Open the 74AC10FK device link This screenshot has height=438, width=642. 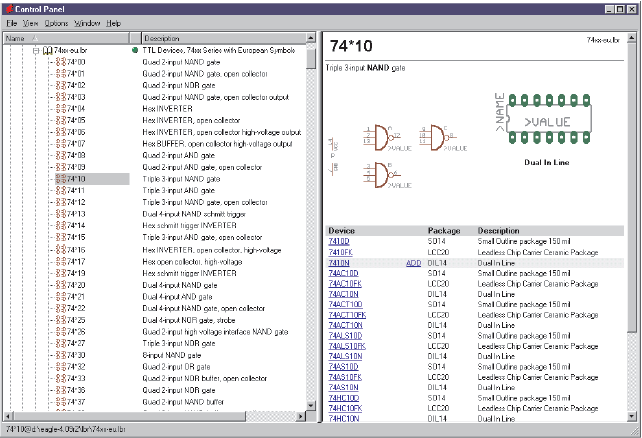(x=345, y=284)
